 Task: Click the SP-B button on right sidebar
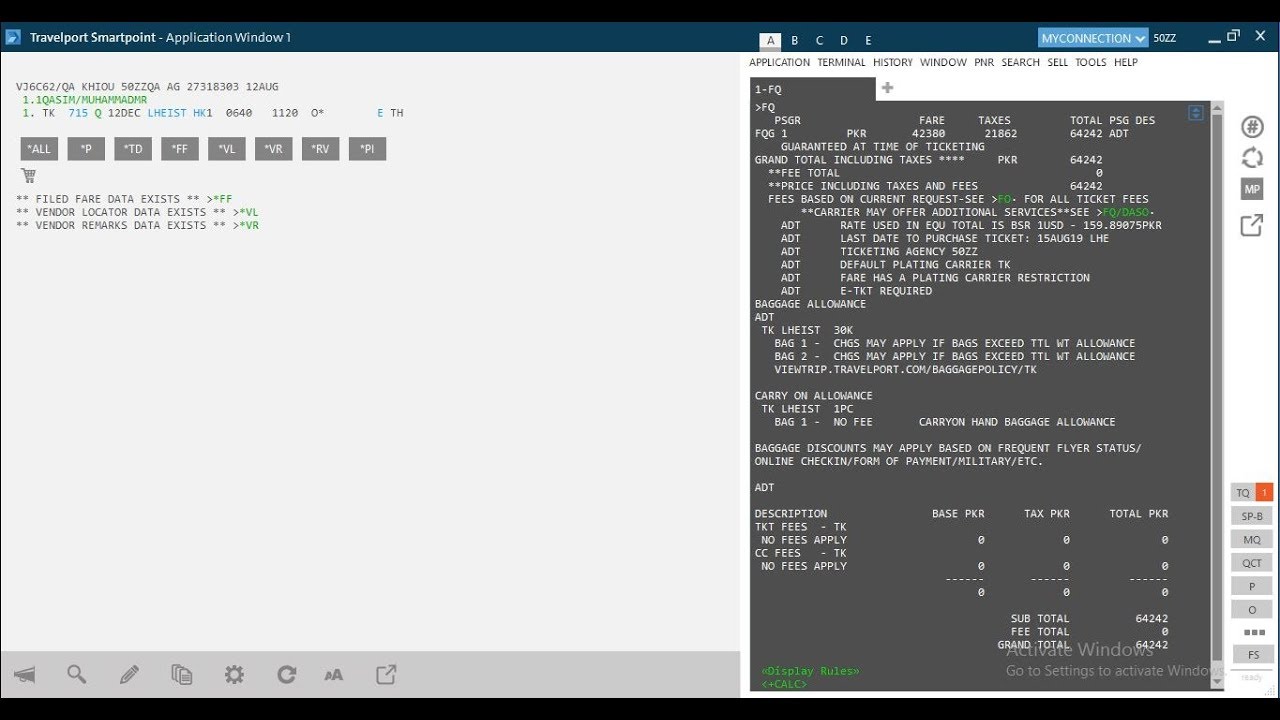coord(1252,516)
